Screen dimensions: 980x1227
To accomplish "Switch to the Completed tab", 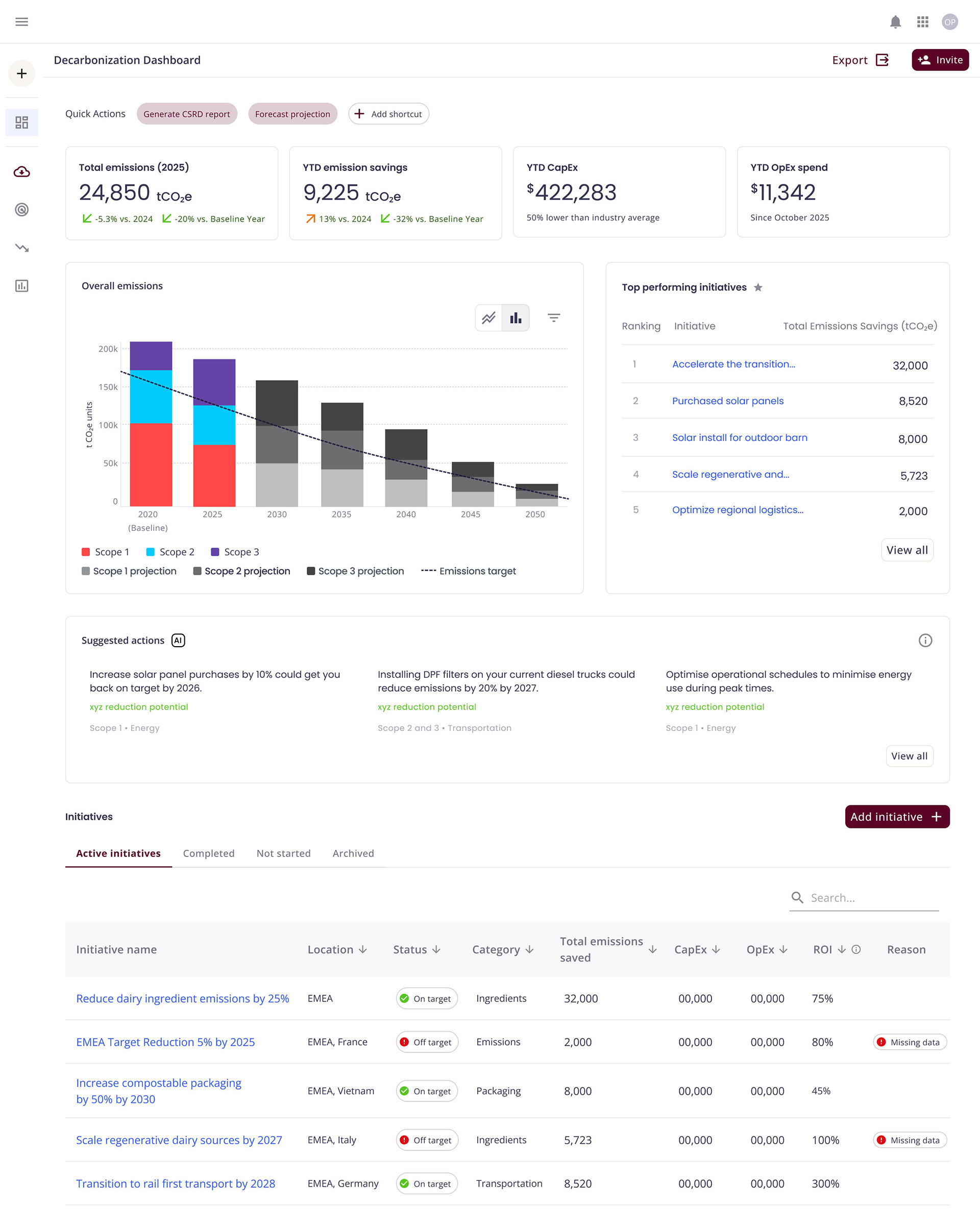I will (x=208, y=853).
